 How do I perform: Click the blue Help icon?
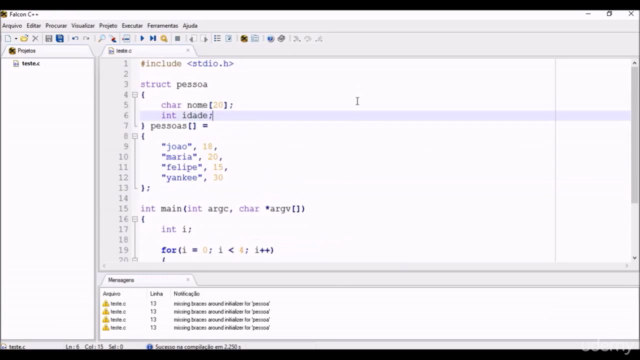(x=270, y=39)
